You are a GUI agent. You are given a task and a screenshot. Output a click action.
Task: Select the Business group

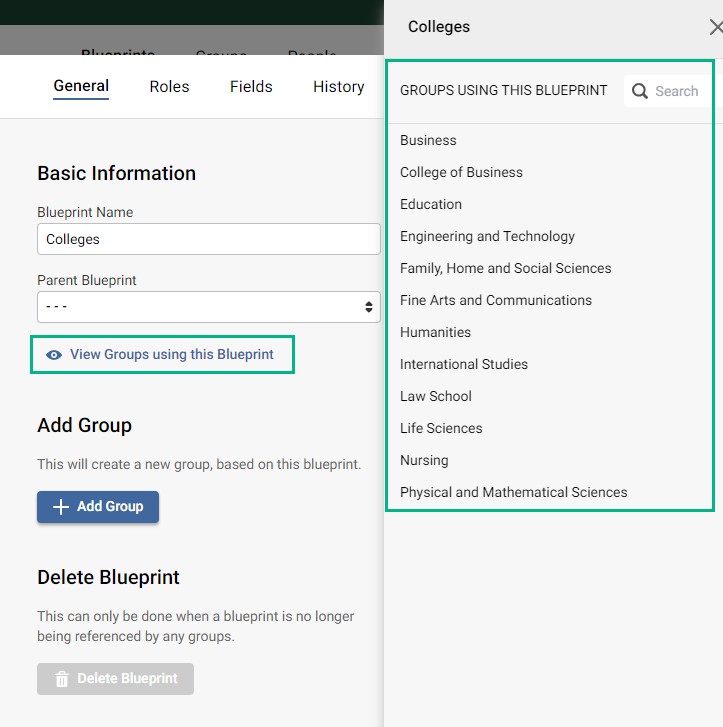pyautogui.click(x=428, y=140)
